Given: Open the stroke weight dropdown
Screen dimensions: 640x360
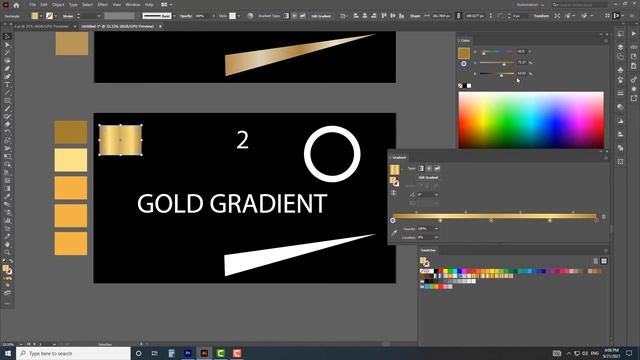Looking at the screenshot, I should tap(98, 16).
